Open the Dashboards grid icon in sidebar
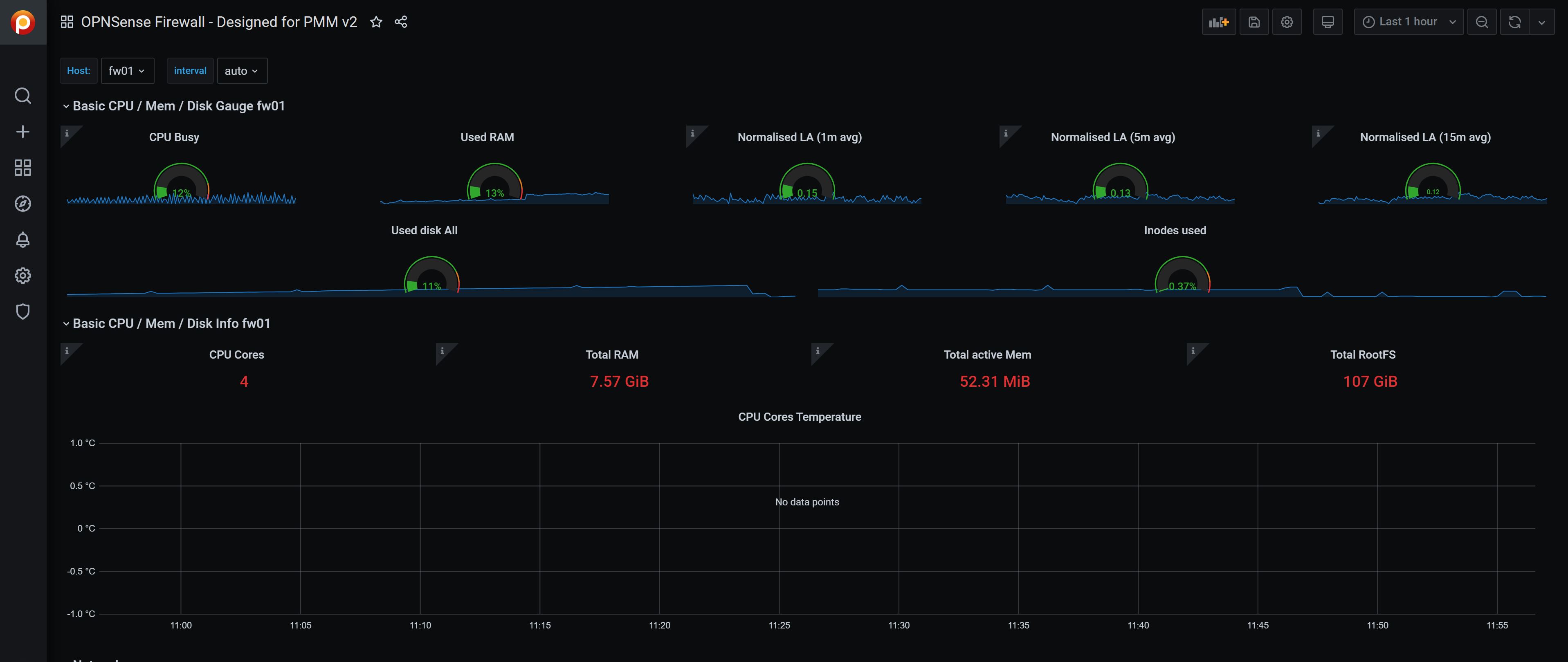 (23, 167)
